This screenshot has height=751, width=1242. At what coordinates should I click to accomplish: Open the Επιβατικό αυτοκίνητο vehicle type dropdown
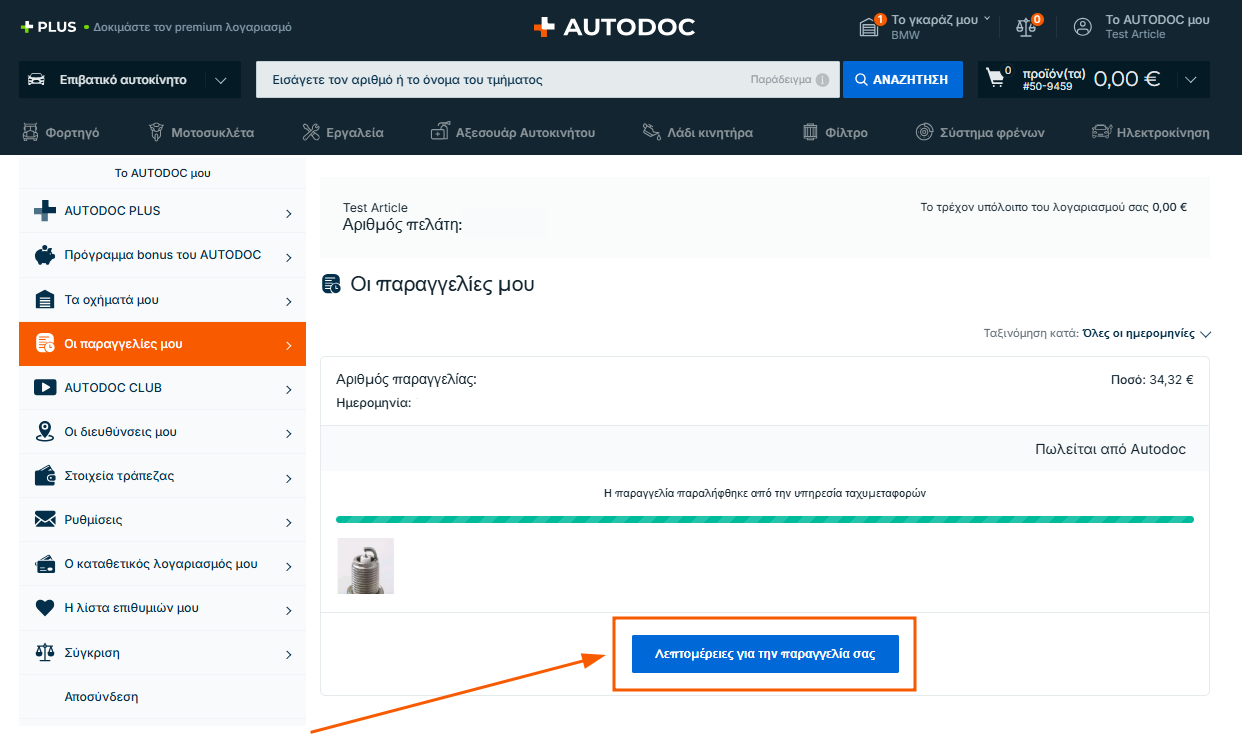[130, 80]
